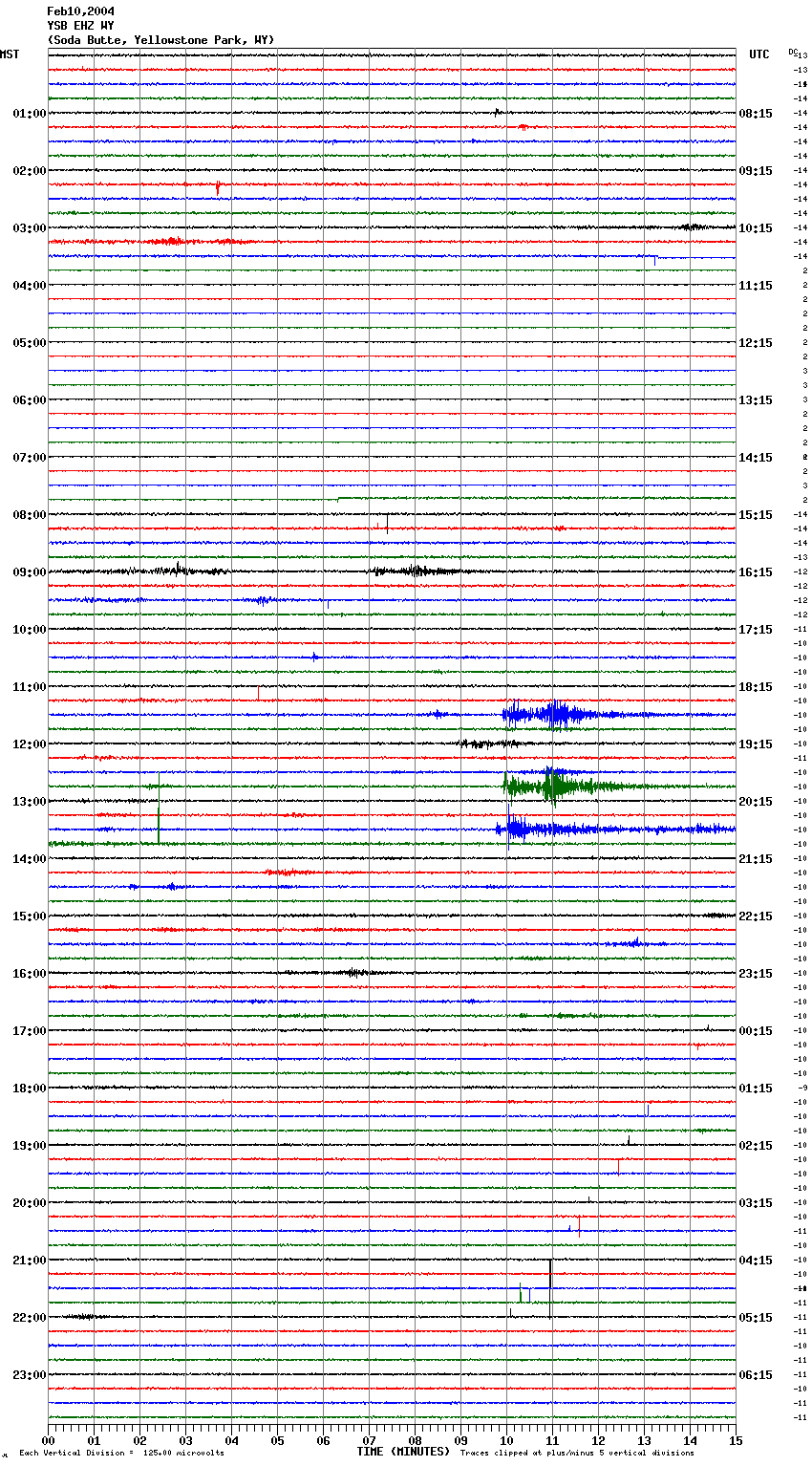Select the 08:00 MST time label
Screen dimensions: 812x1466
(x=30, y=515)
